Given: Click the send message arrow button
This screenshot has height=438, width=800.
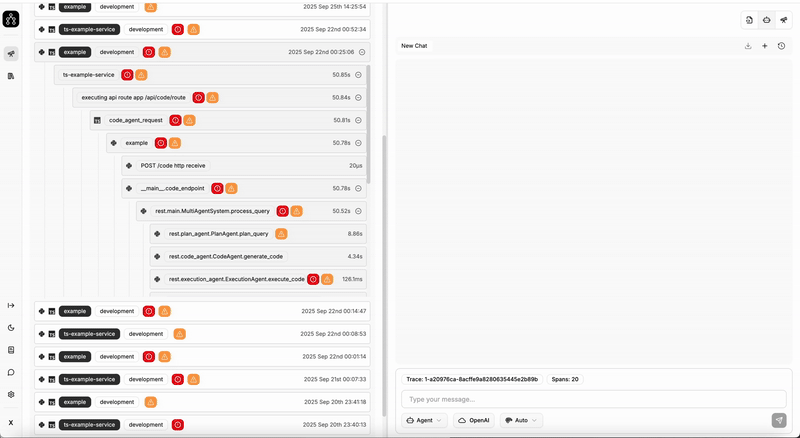Looking at the screenshot, I should pos(779,421).
